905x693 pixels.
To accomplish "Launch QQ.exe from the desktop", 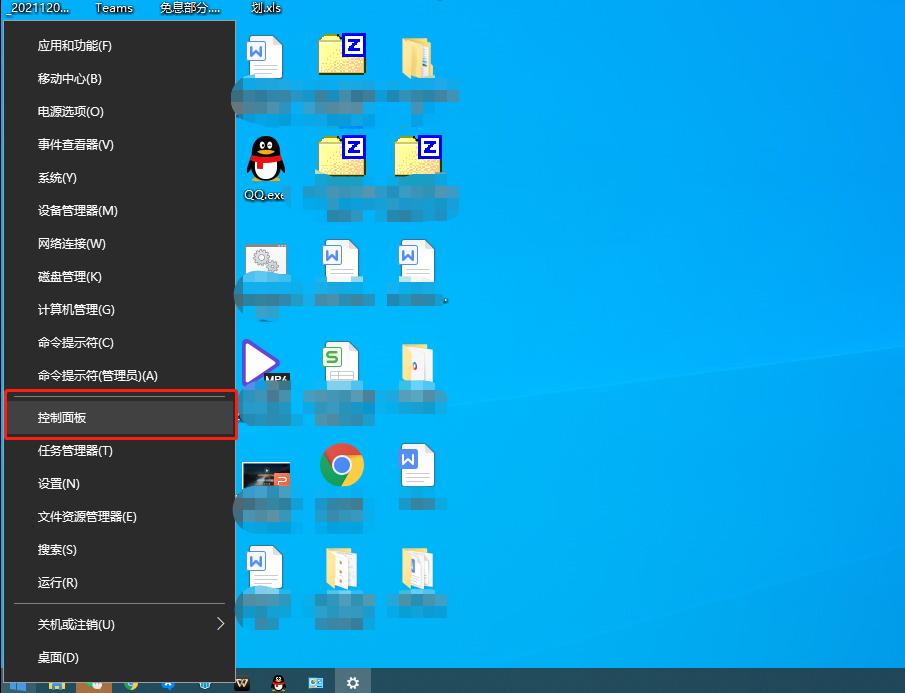I will 265,160.
